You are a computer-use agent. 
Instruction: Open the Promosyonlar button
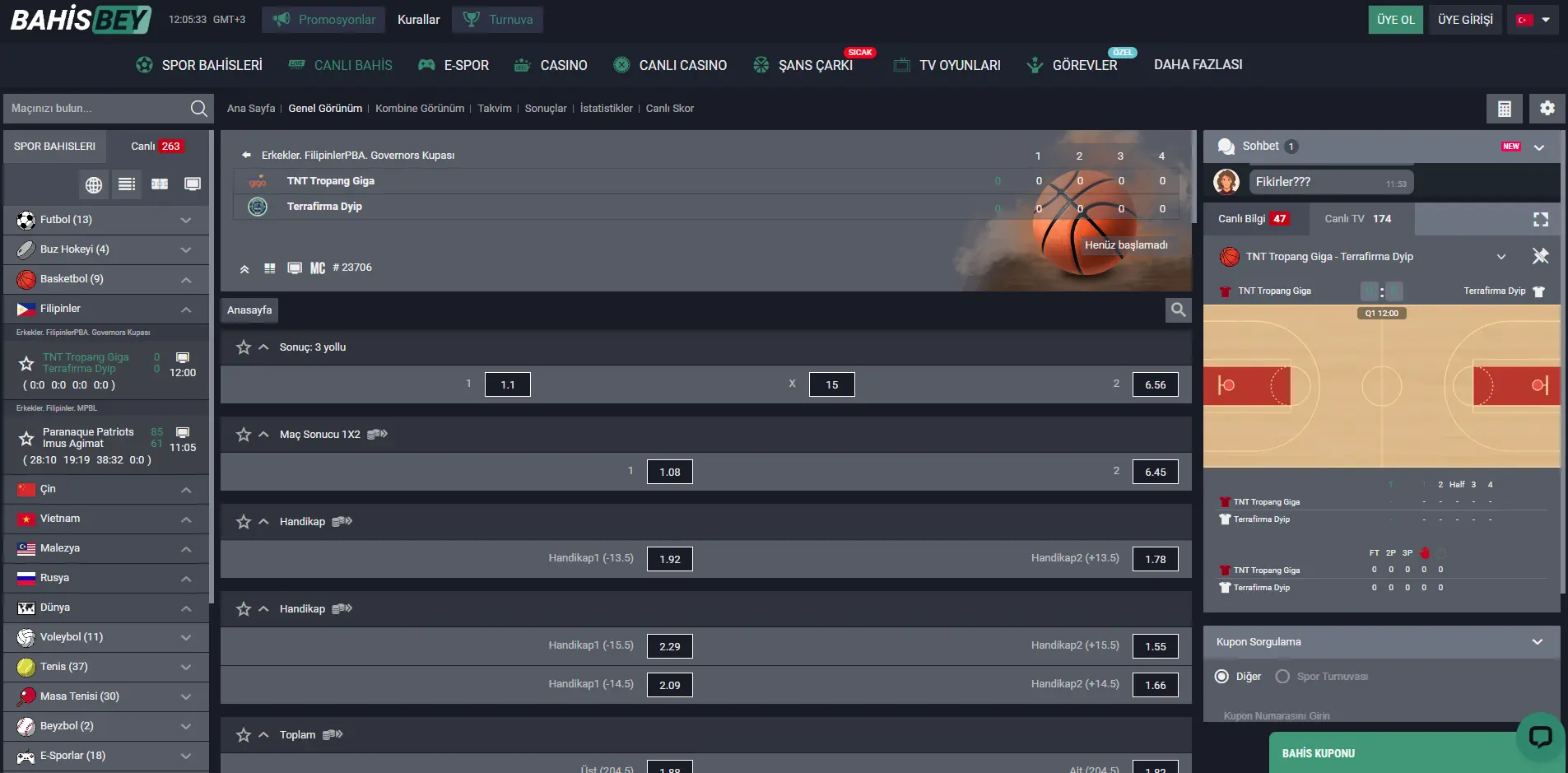[323, 20]
